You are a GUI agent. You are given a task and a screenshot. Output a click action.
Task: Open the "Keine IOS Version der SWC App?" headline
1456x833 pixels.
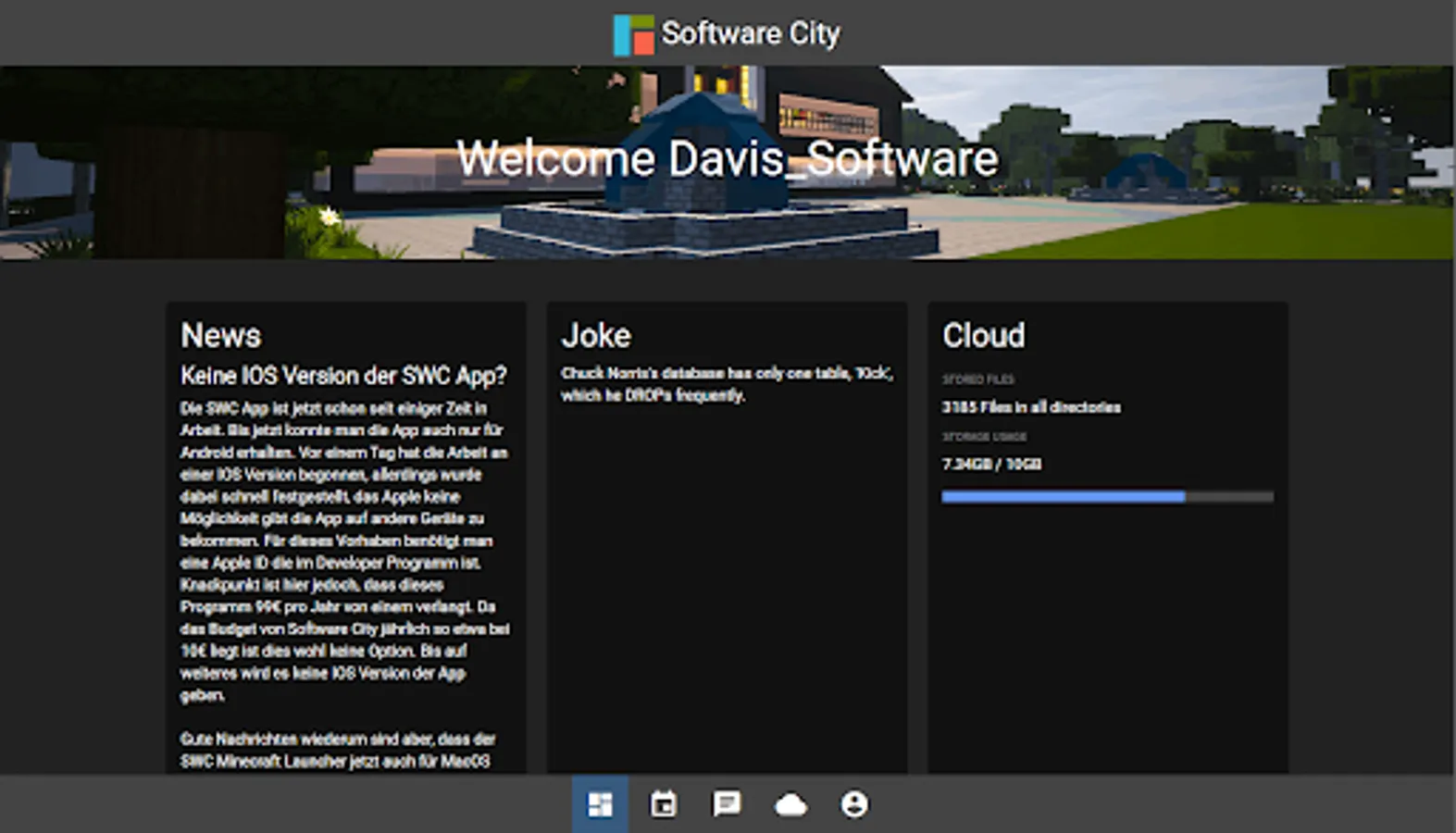[x=343, y=376]
